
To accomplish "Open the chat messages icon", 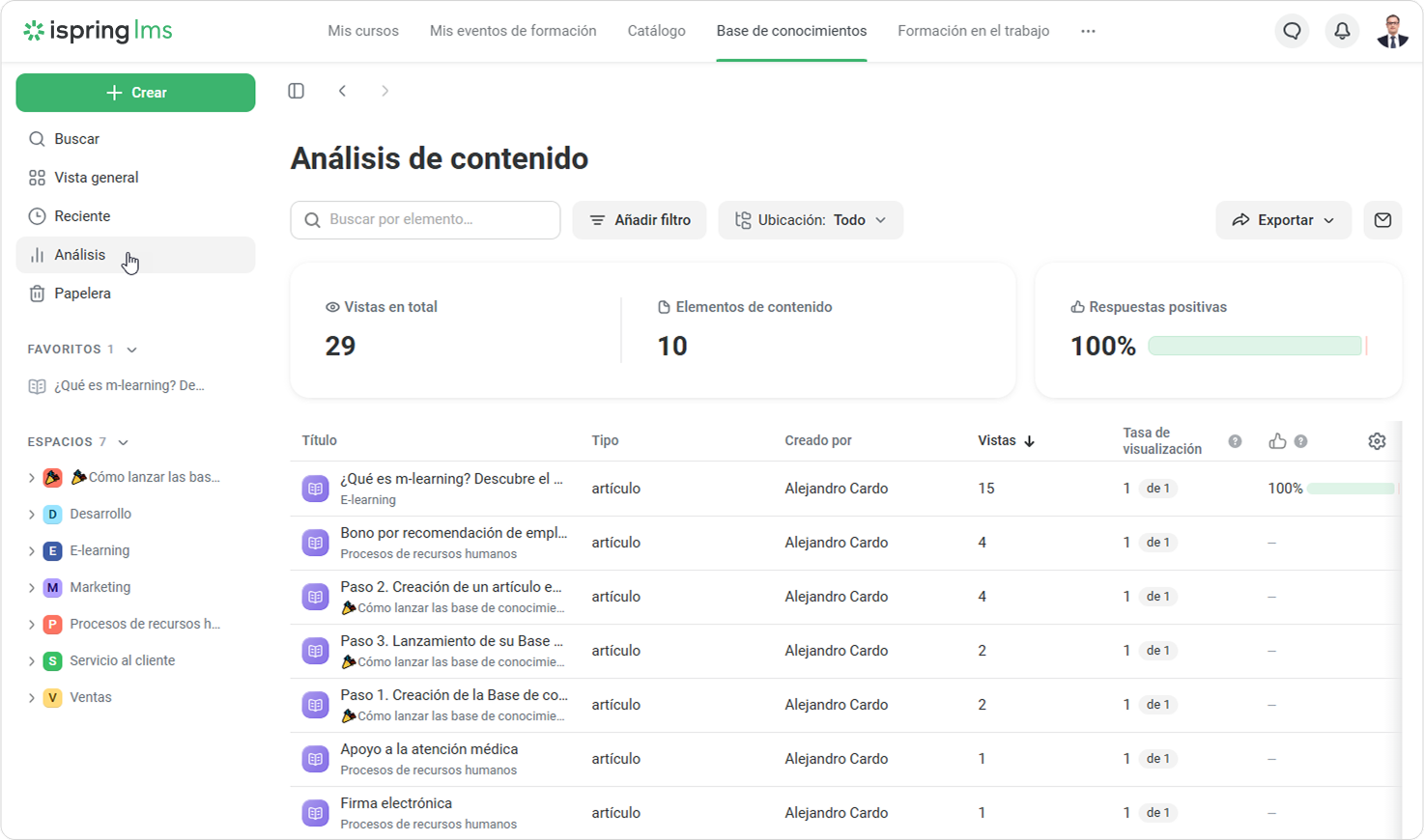I will tap(1292, 31).
